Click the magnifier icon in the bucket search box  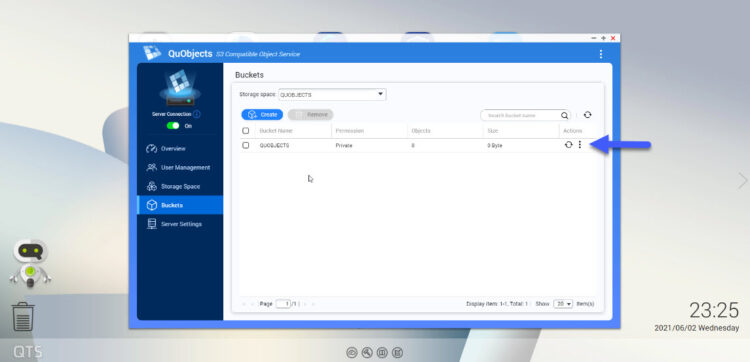pyautogui.click(x=564, y=115)
